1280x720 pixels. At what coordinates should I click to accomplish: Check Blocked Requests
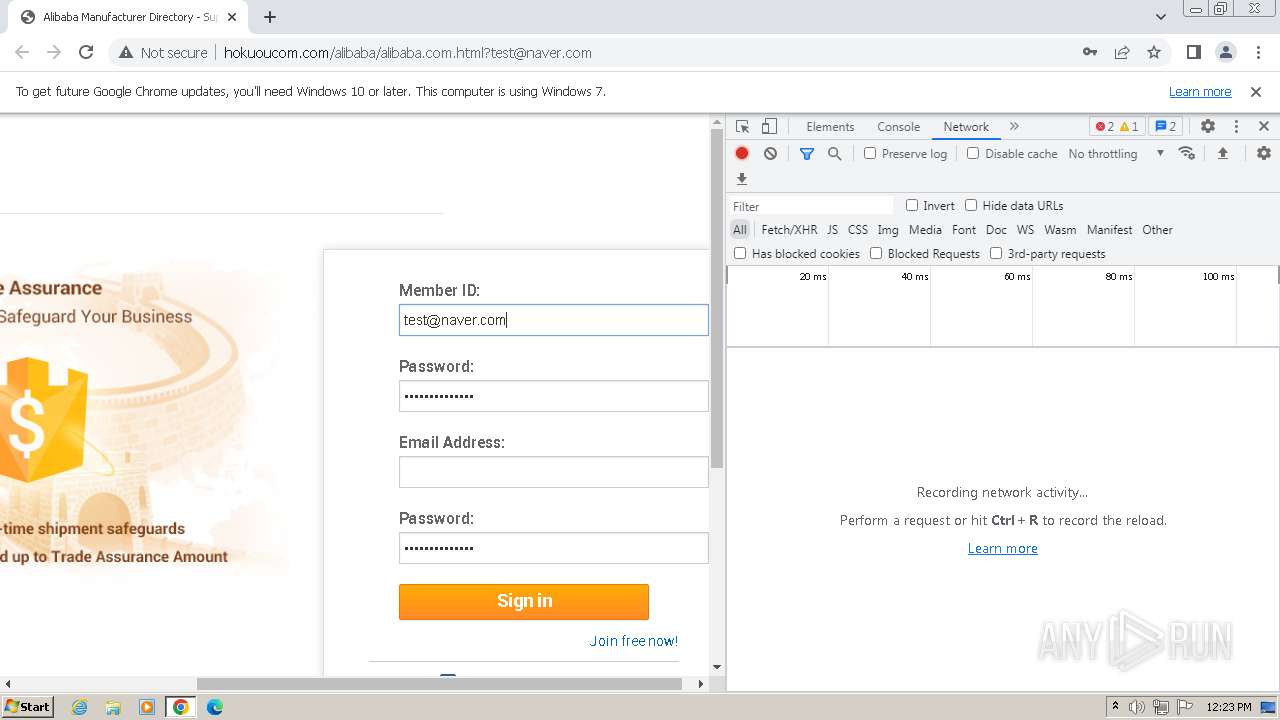pos(876,253)
